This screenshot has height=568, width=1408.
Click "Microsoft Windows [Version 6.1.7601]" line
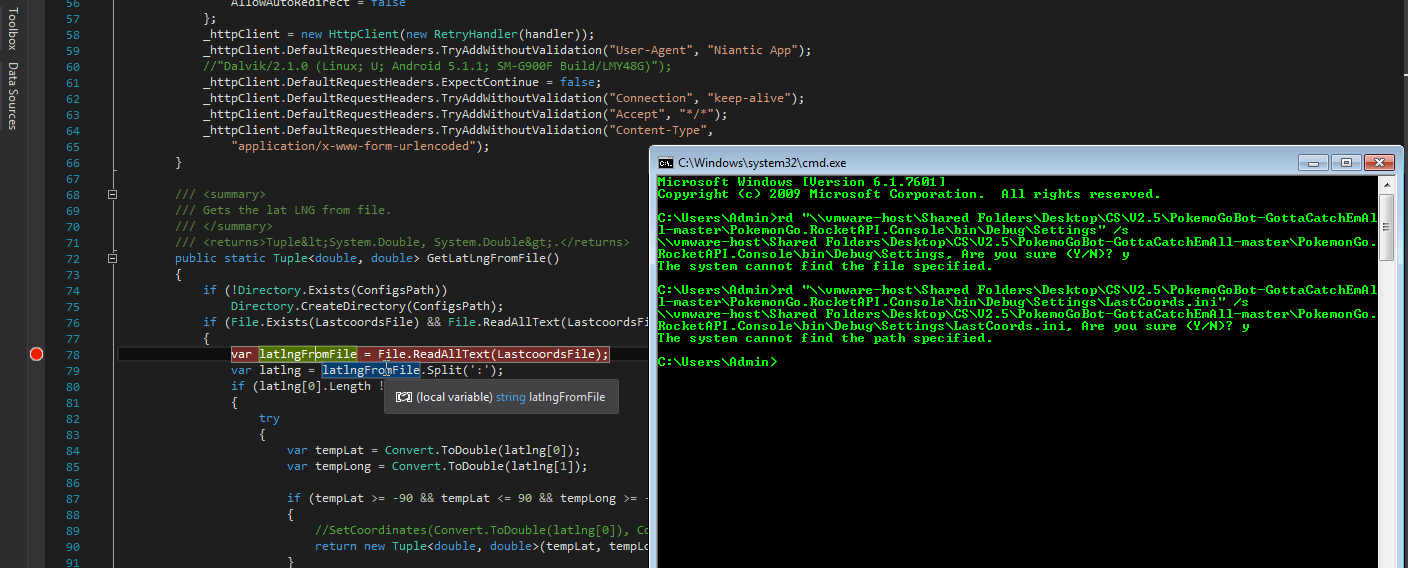801,182
